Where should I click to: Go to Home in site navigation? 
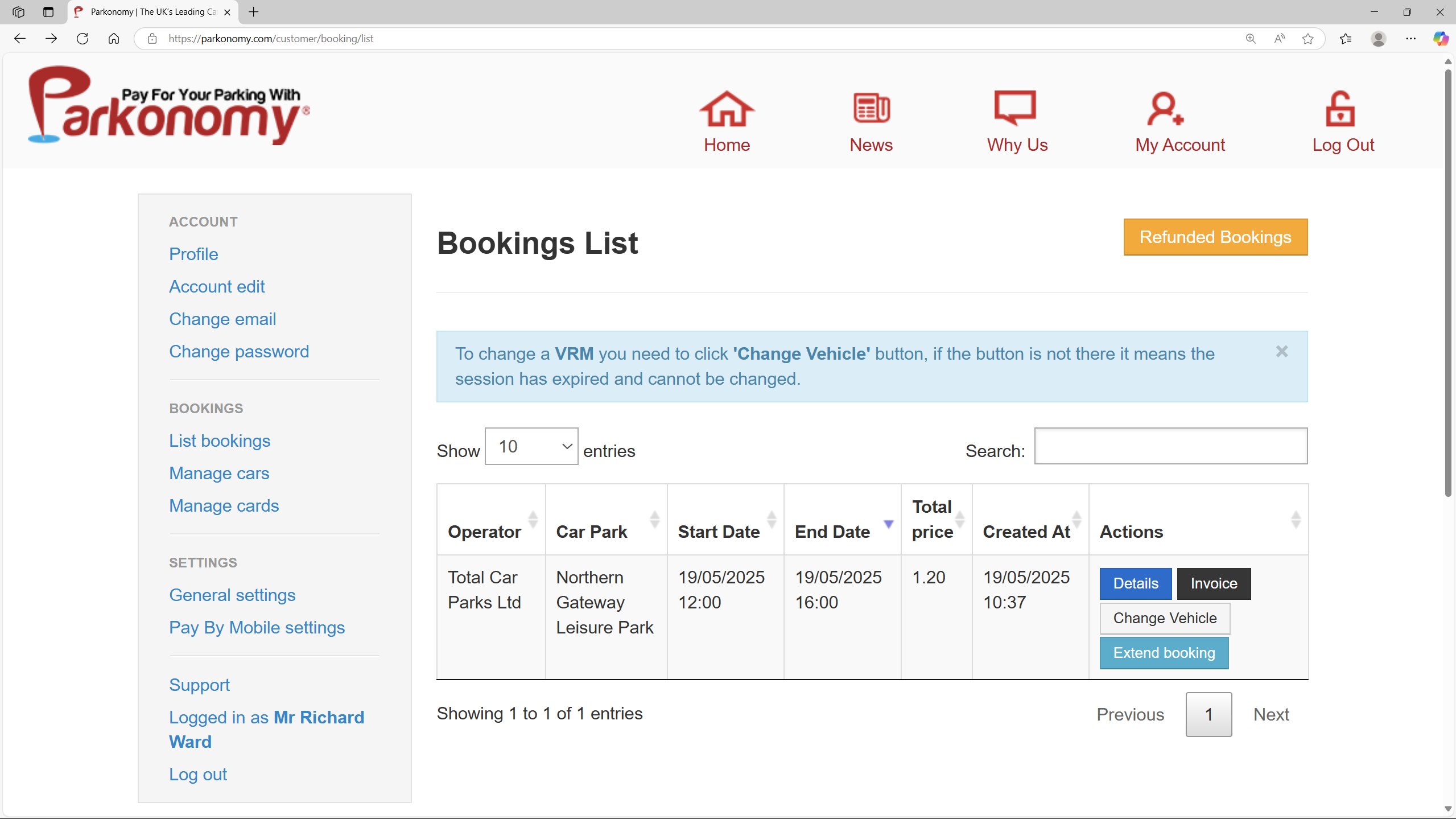727,122
